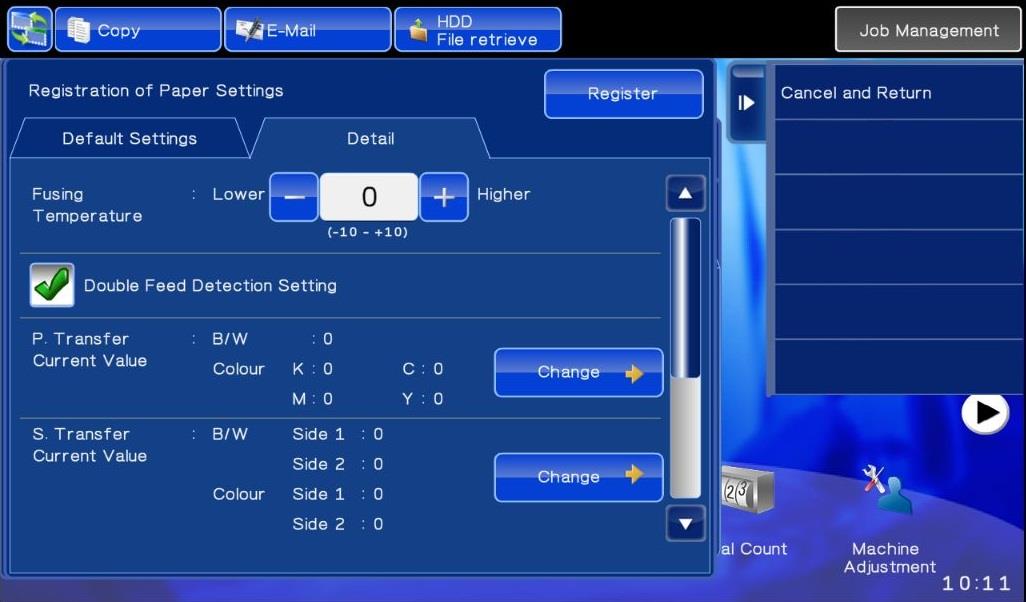Click the Registration of Paper Settings title
This screenshot has height=602, width=1026.
click(x=156, y=90)
